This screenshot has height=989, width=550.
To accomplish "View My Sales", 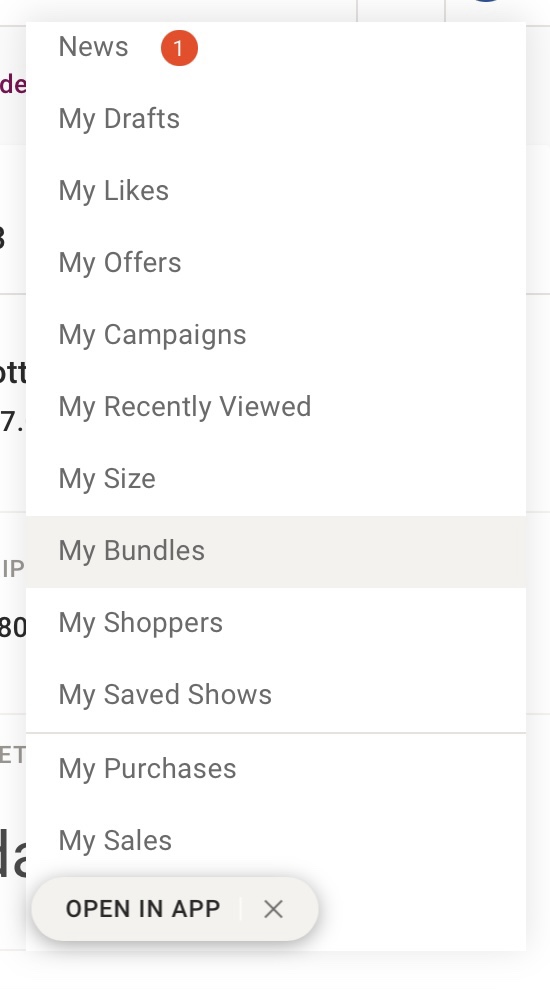I will click(x=276, y=841).
